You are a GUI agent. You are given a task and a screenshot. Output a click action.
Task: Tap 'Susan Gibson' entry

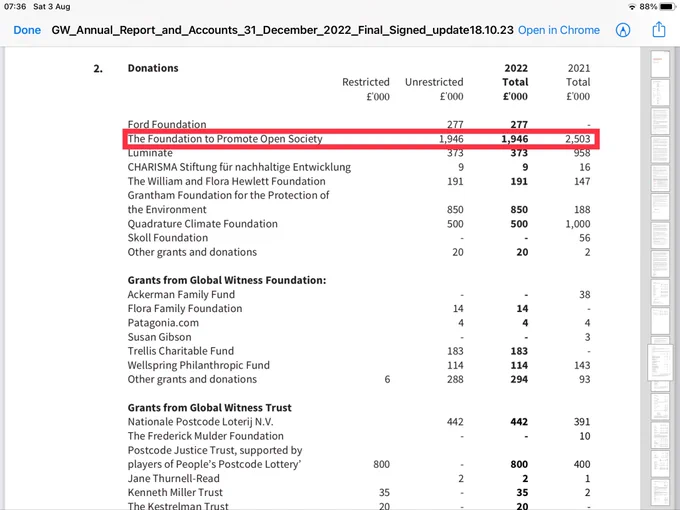coord(159,337)
